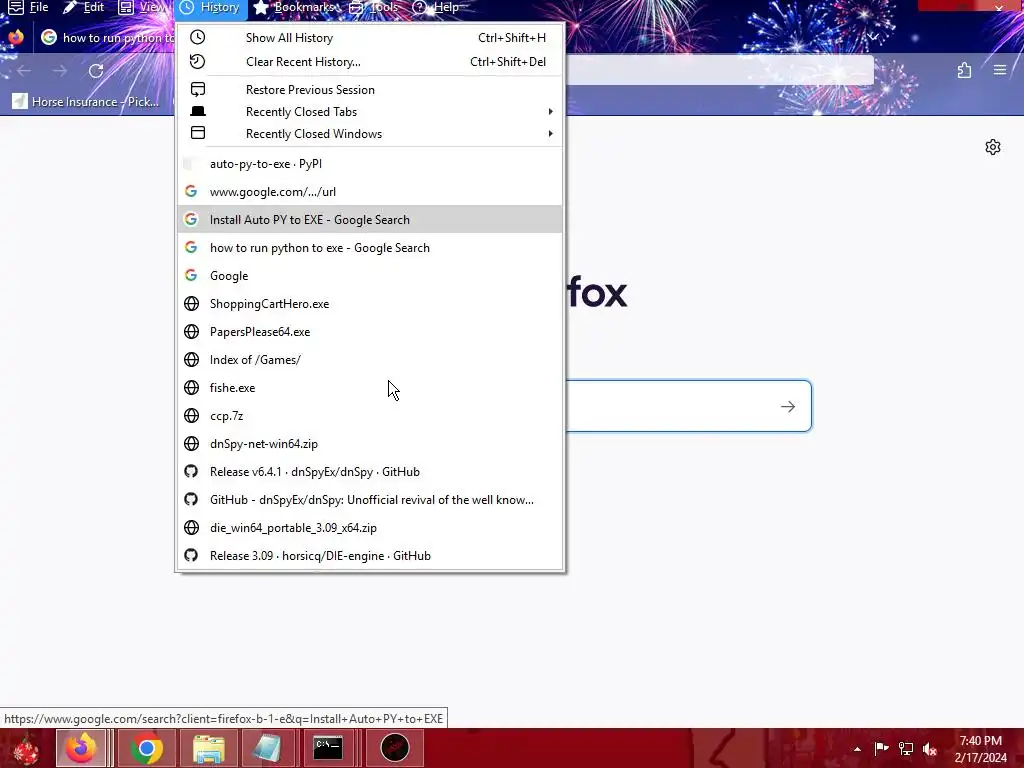The width and height of the screenshot is (1024, 768).
Task: Click the clock icon beside Show All History
Action: tap(197, 37)
